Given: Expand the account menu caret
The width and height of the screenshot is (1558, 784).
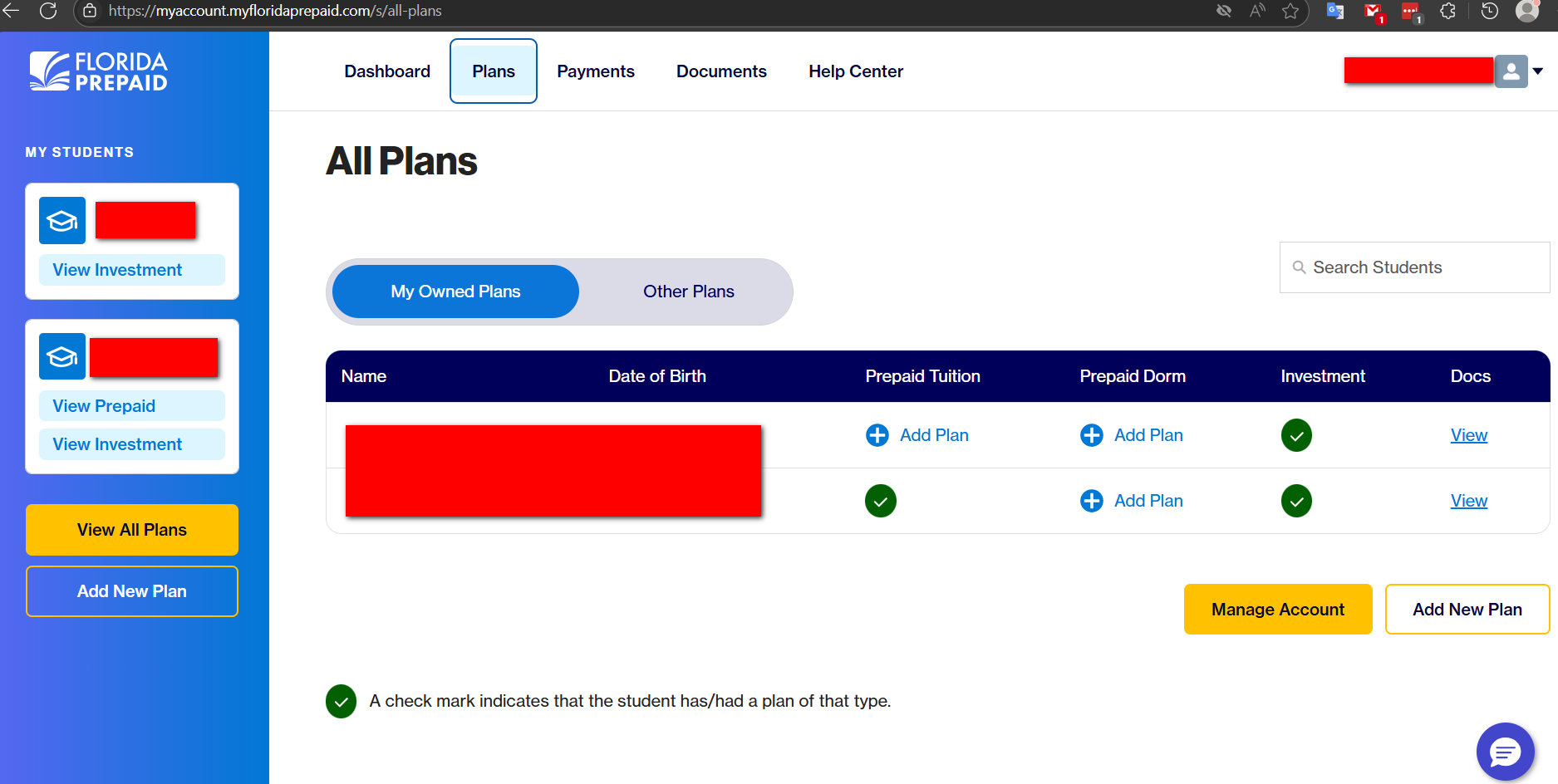Looking at the screenshot, I should (1538, 71).
